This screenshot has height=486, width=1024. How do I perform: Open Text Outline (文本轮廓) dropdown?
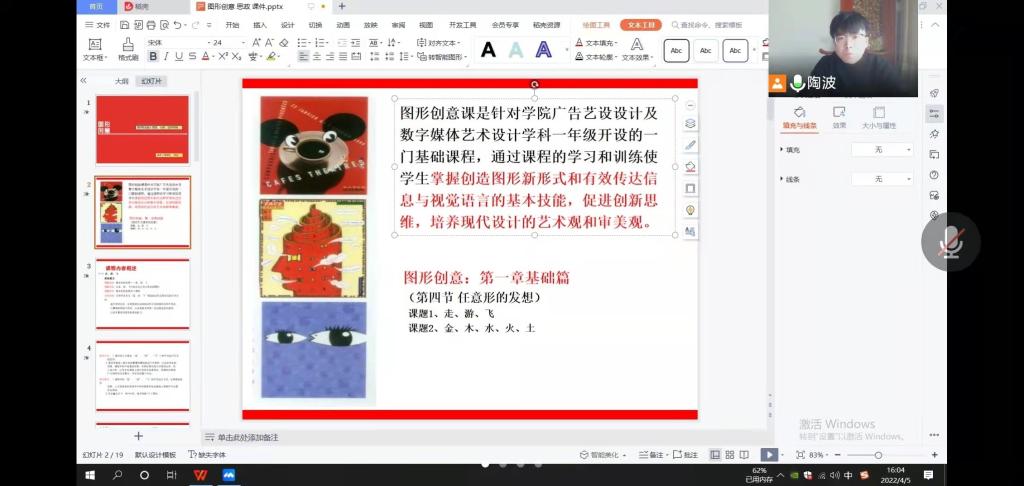[x=597, y=57]
